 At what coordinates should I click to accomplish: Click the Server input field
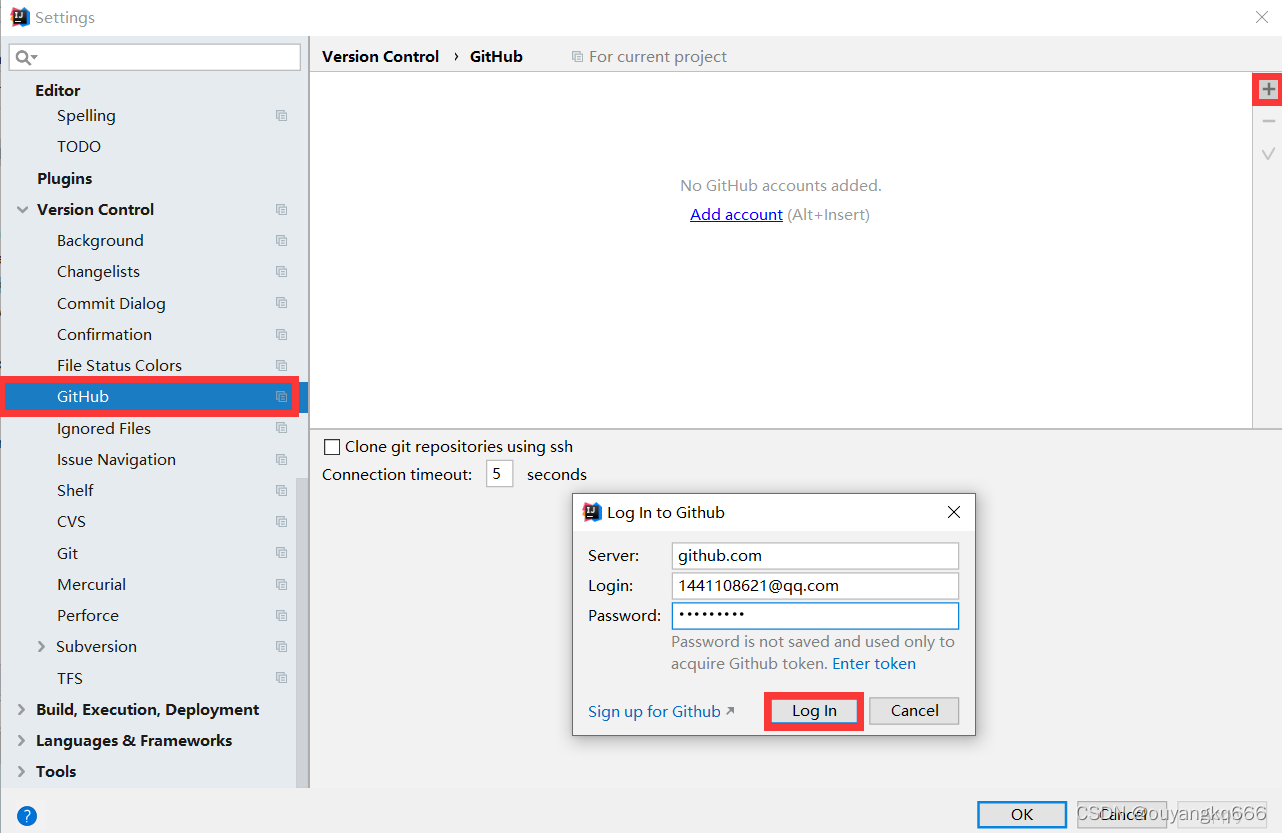click(815, 556)
